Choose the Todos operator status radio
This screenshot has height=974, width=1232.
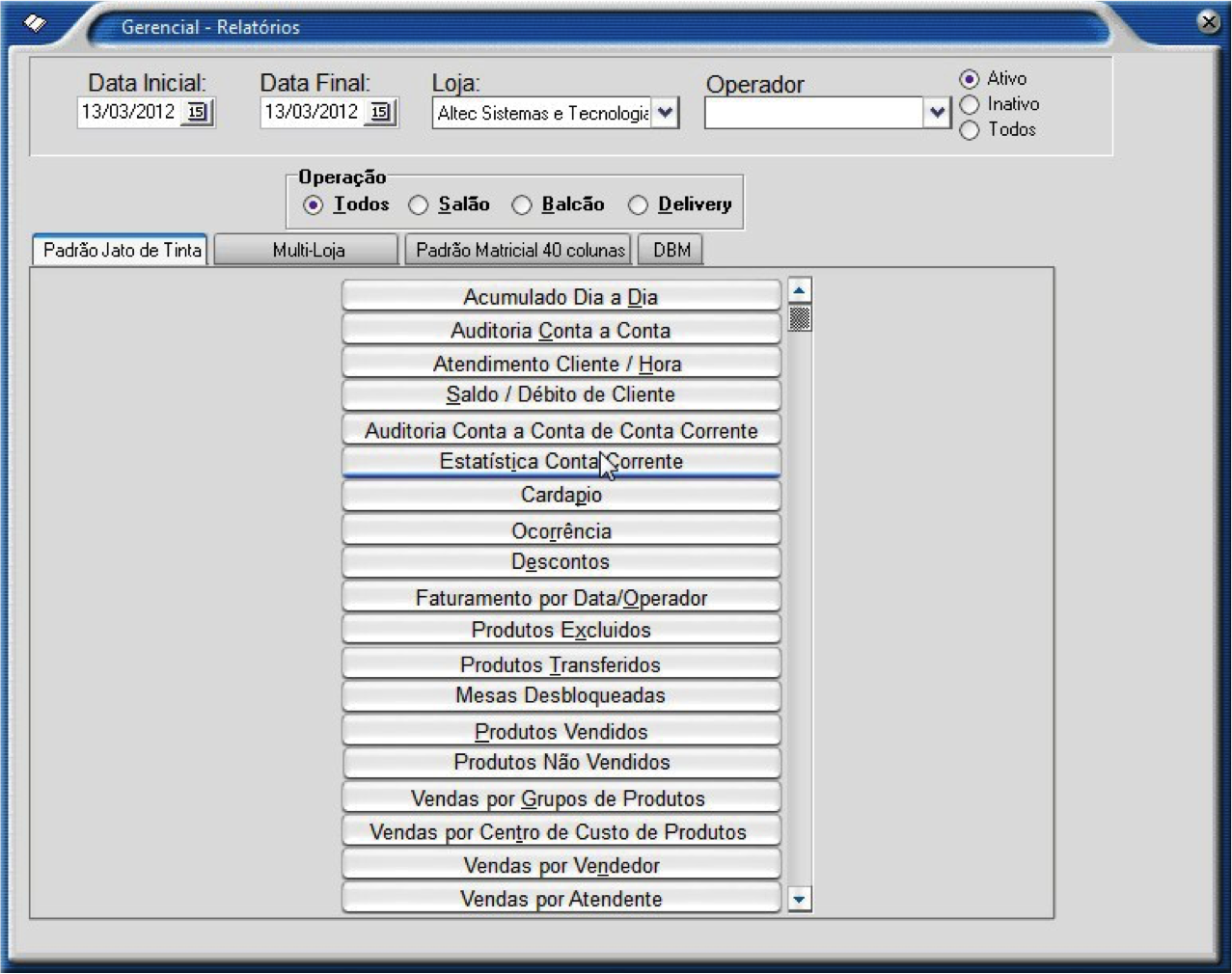pos(970,129)
